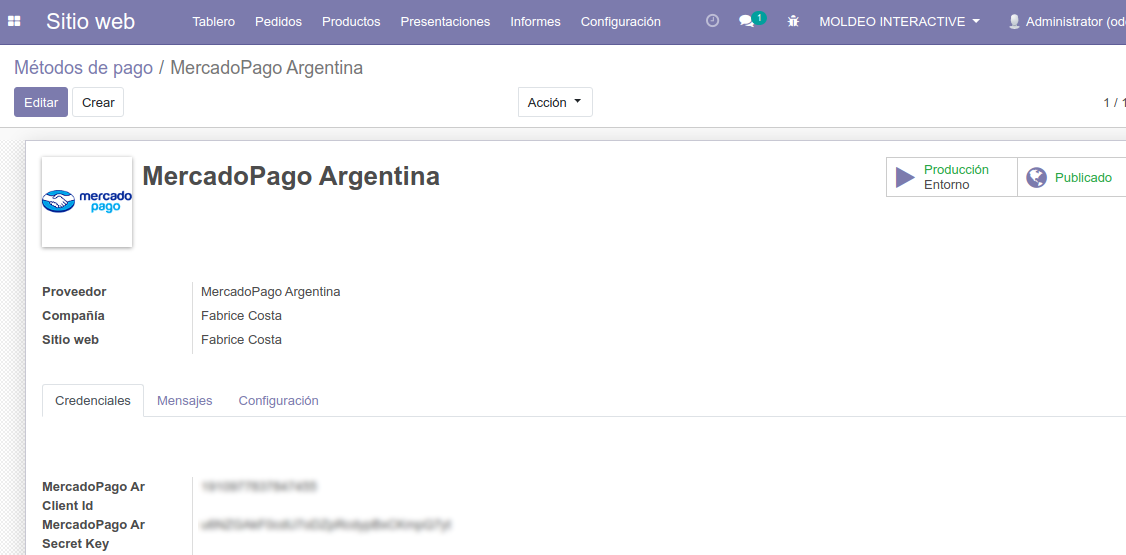Screen dimensions: 1126x555
Task: Click the Sitio web app title
Action: click(90, 22)
